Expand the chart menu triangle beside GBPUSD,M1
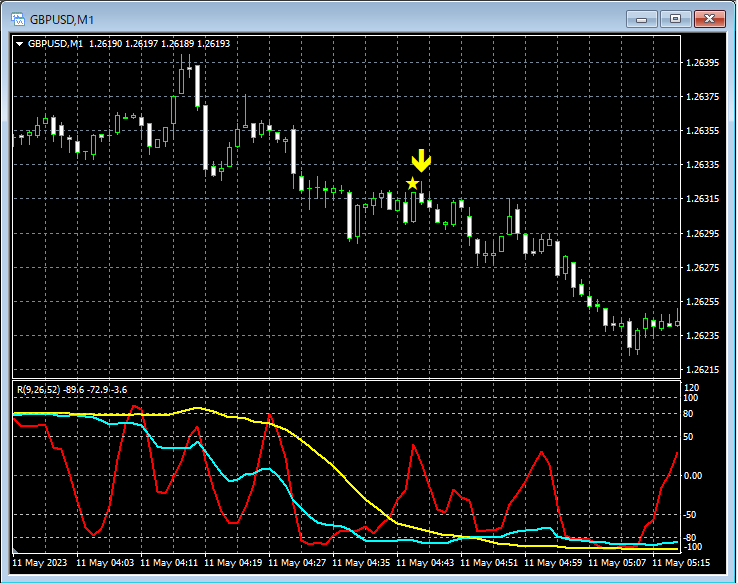Viewport: 738px width, 583px height. coord(19,44)
